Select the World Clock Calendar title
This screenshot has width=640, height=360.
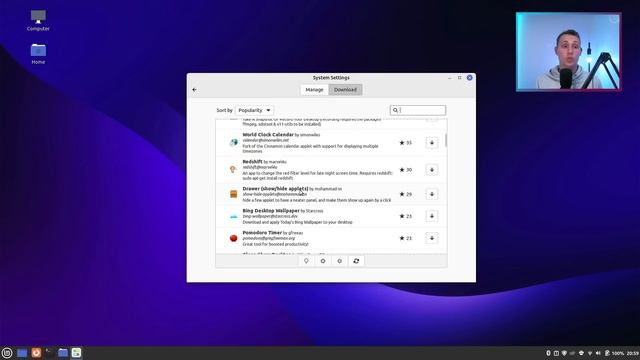(268, 135)
